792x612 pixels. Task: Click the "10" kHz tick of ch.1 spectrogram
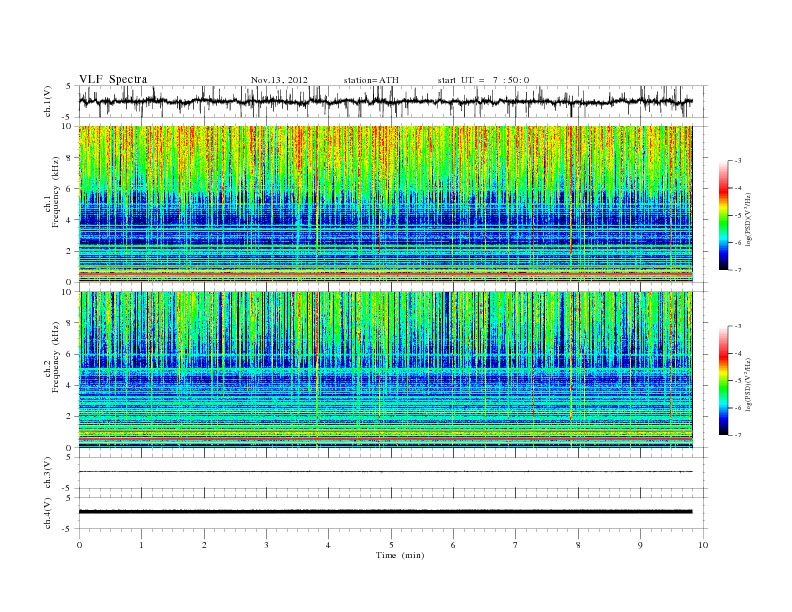[68, 126]
